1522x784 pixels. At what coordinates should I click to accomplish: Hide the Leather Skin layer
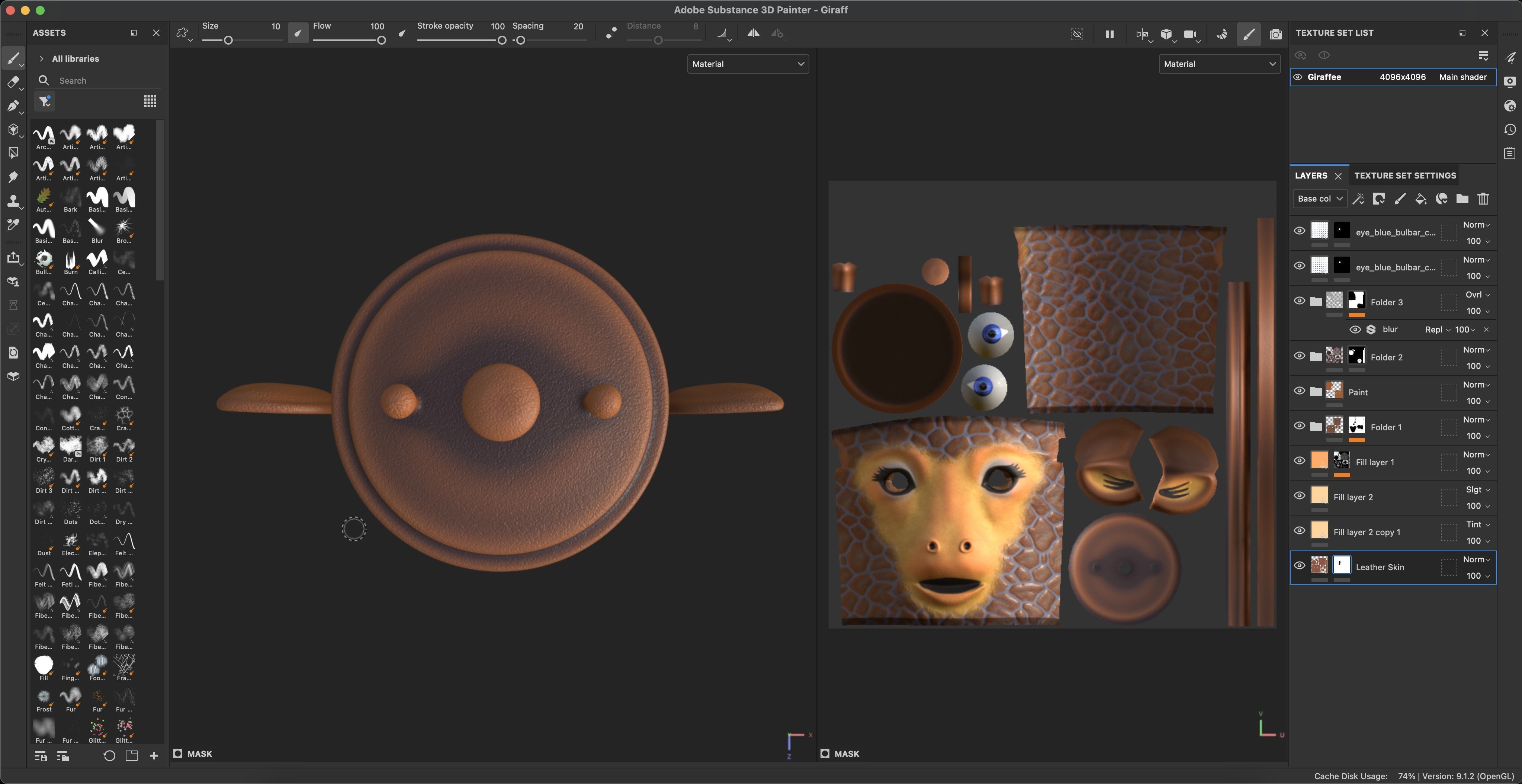pyautogui.click(x=1299, y=566)
